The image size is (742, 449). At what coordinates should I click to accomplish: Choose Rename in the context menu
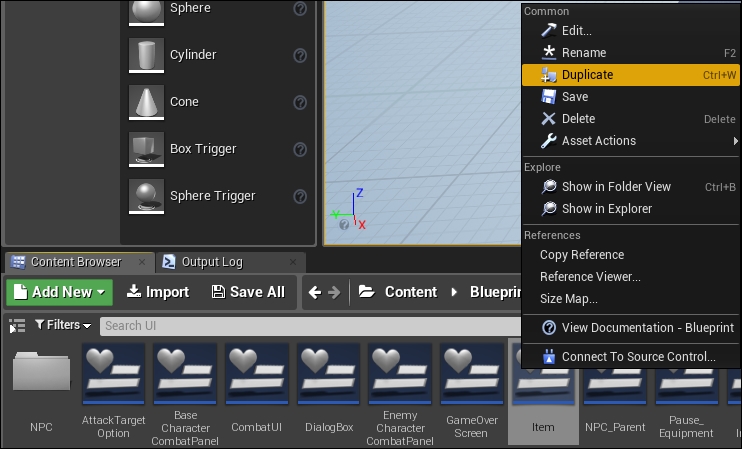pyautogui.click(x=630, y=53)
